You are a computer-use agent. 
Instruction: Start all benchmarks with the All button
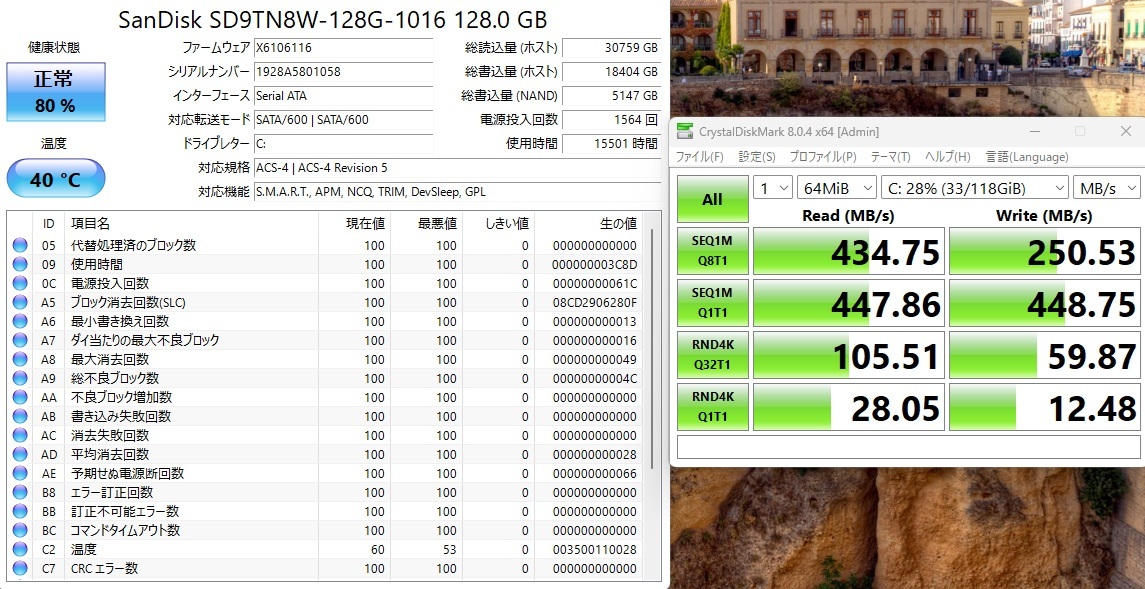[x=712, y=199]
